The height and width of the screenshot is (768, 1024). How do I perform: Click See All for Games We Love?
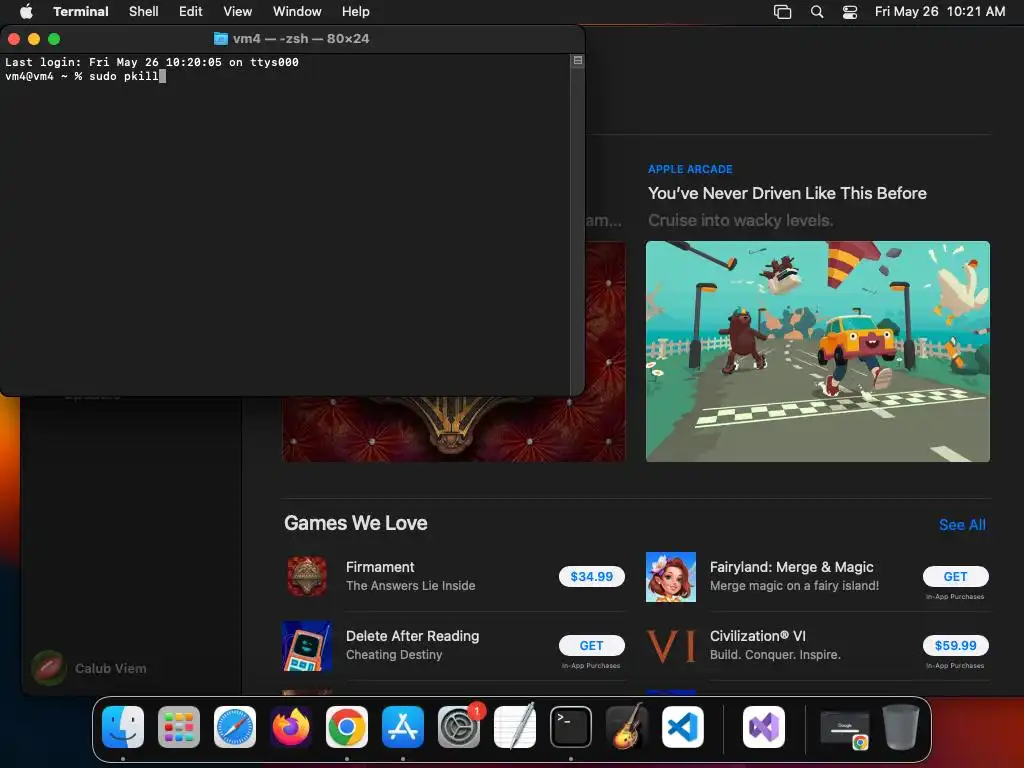(x=962, y=525)
